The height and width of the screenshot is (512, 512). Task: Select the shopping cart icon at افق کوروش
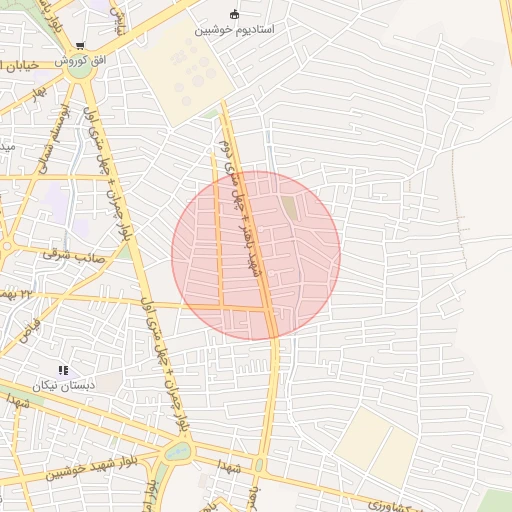click(x=80, y=46)
